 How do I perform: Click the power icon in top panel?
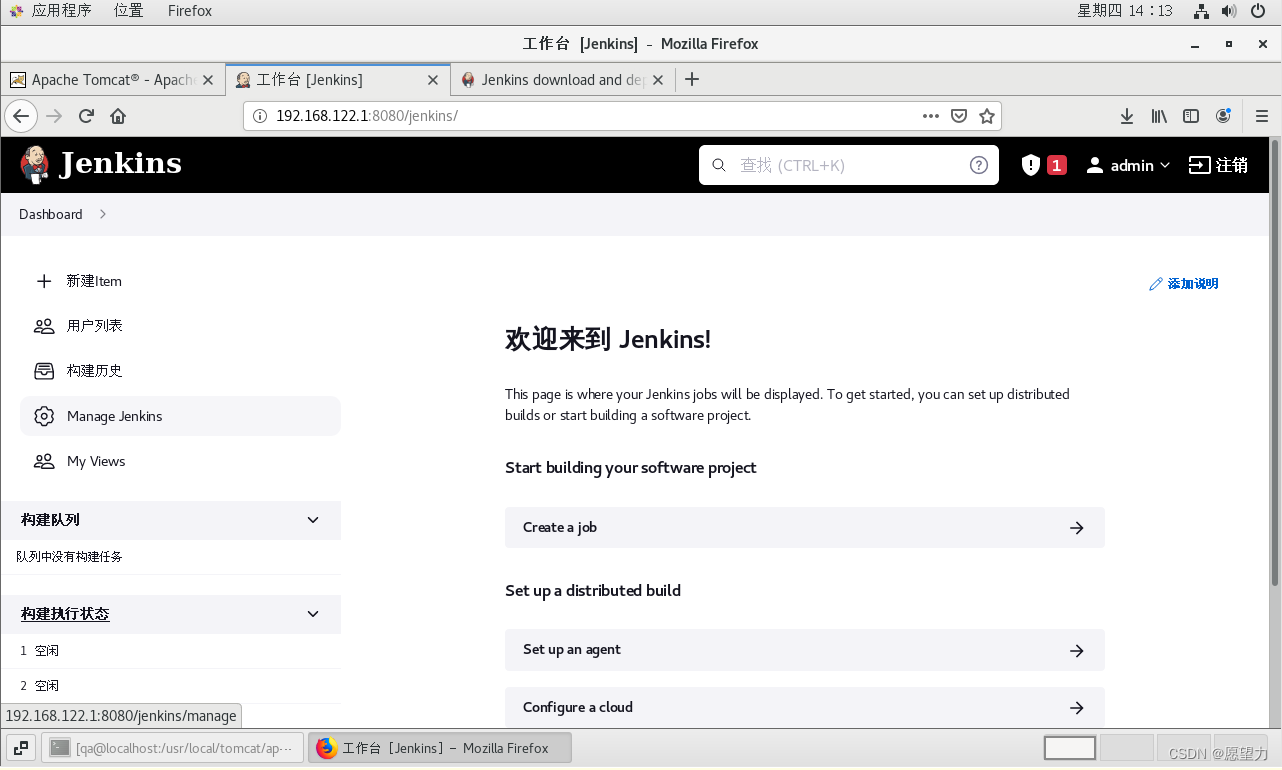pos(1258,11)
